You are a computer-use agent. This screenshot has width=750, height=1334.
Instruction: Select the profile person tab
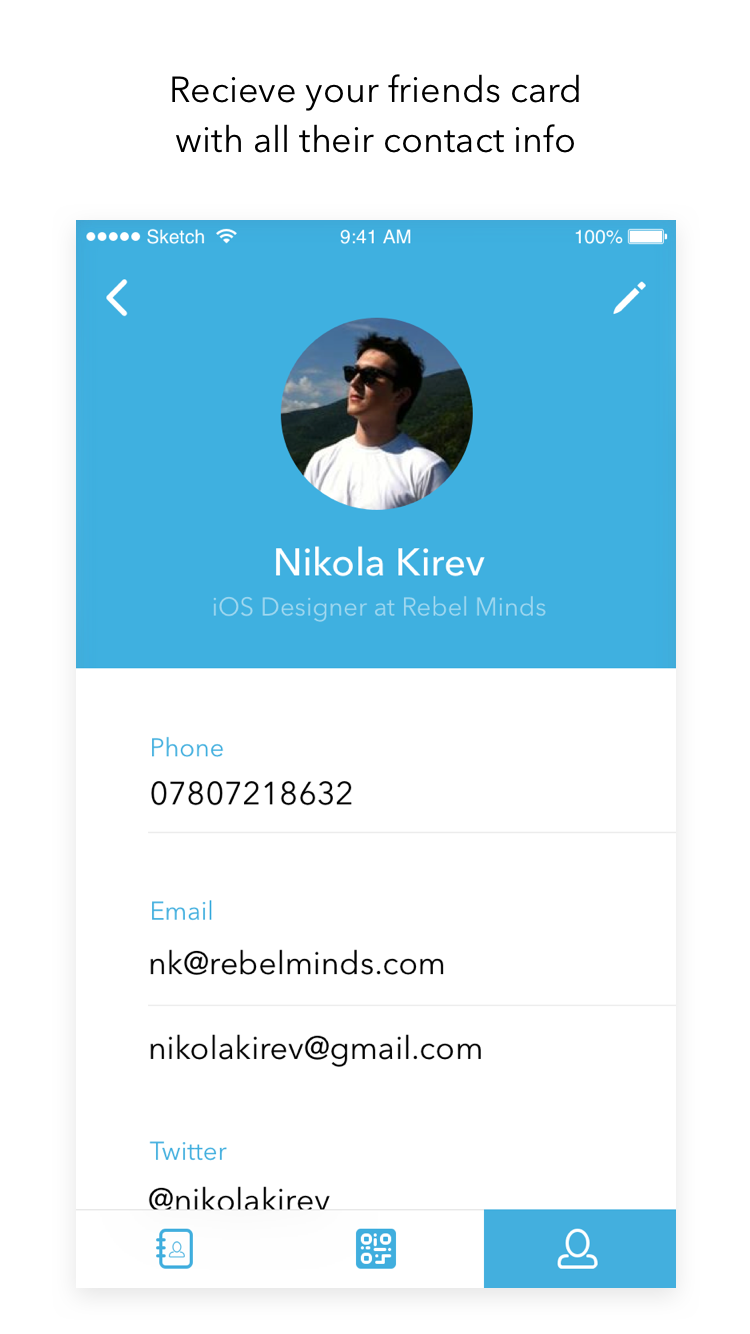[578, 1249]
